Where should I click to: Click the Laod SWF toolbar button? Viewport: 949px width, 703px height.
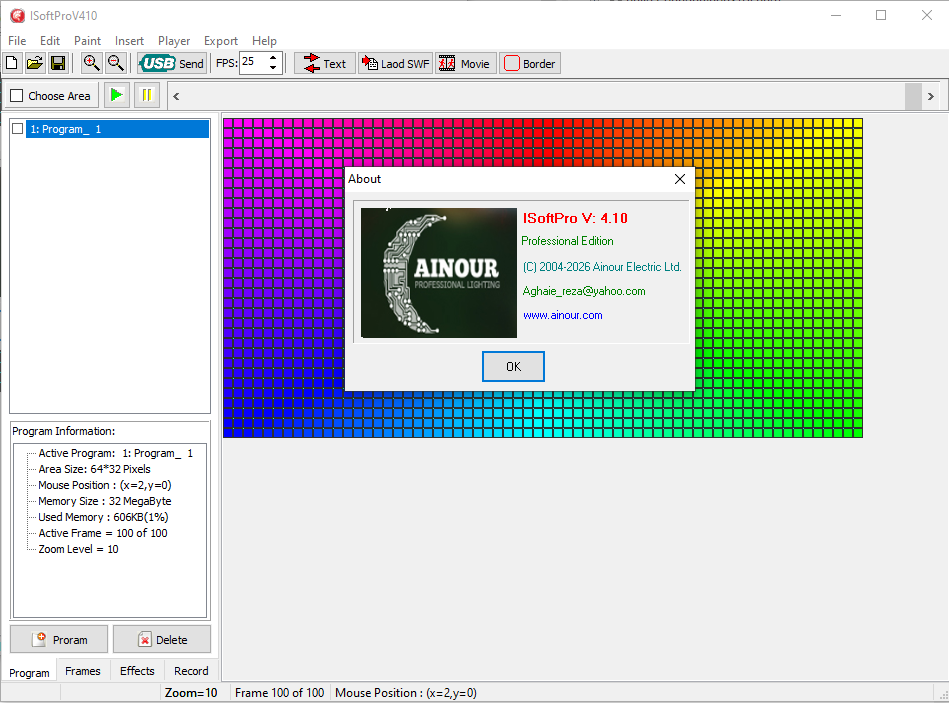point(395,64)
